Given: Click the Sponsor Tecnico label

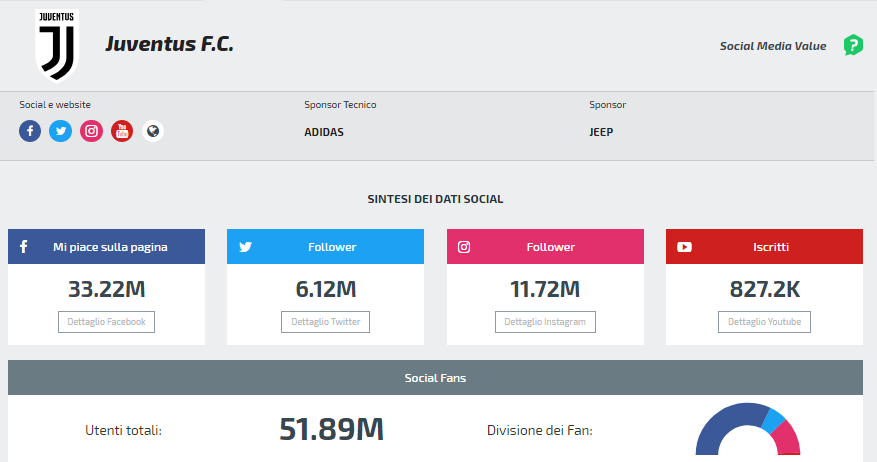Looking at the screenshot, I should click(x=340, y=105).
